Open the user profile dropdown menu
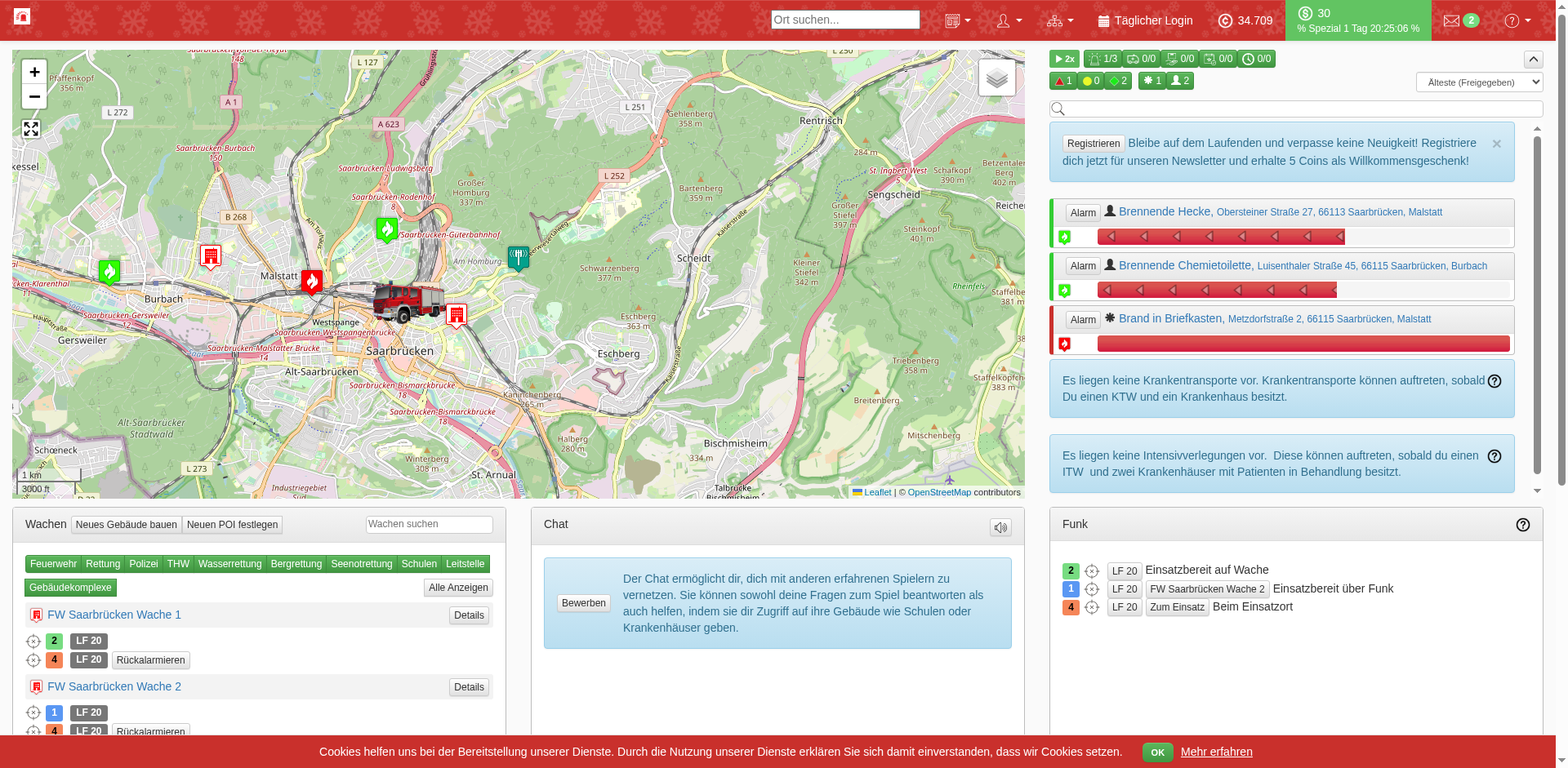 (x=1009, y=20)
